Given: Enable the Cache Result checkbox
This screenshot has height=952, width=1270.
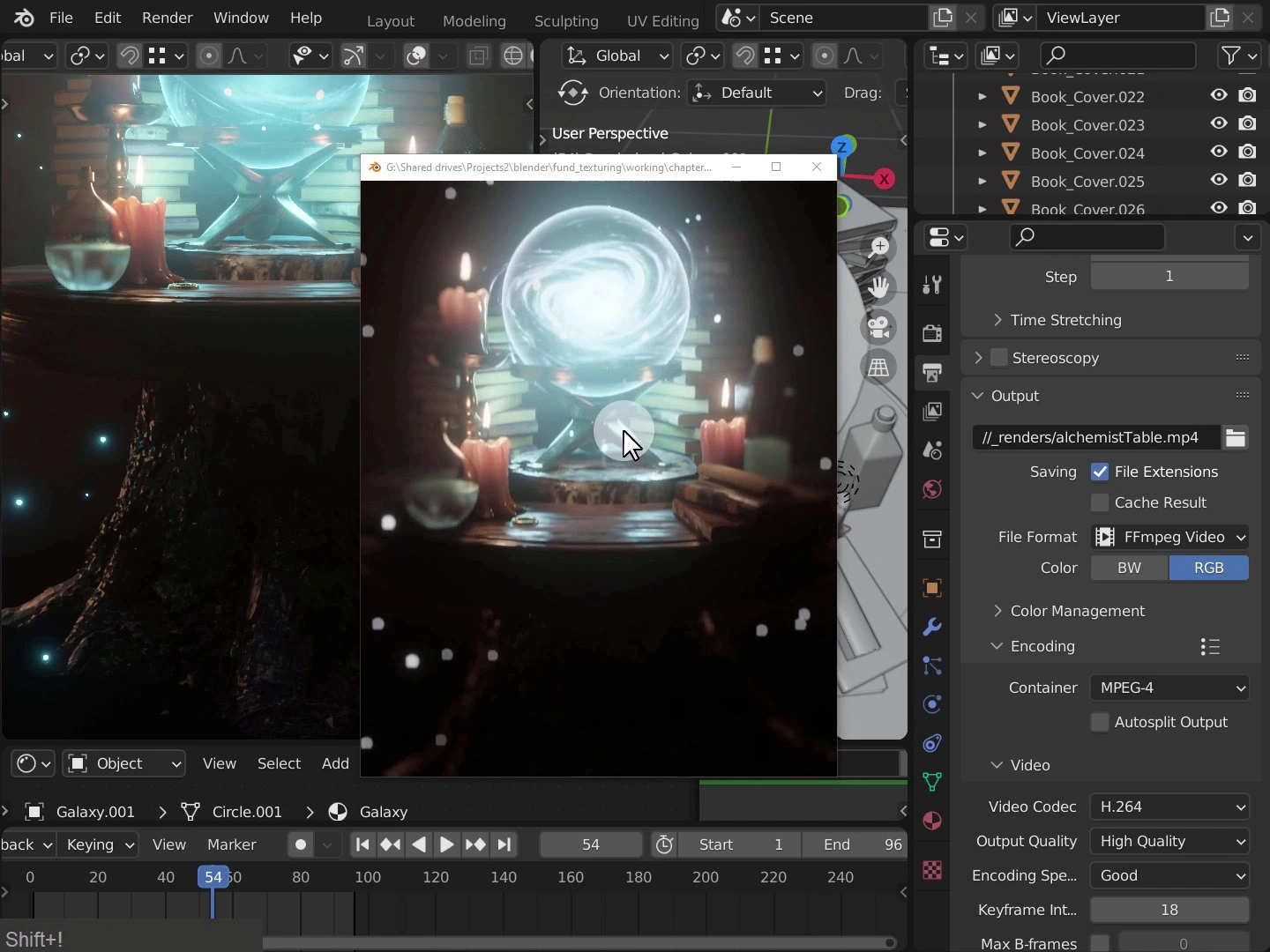Looking at the screenshot, I should (x=1100, y=502).
